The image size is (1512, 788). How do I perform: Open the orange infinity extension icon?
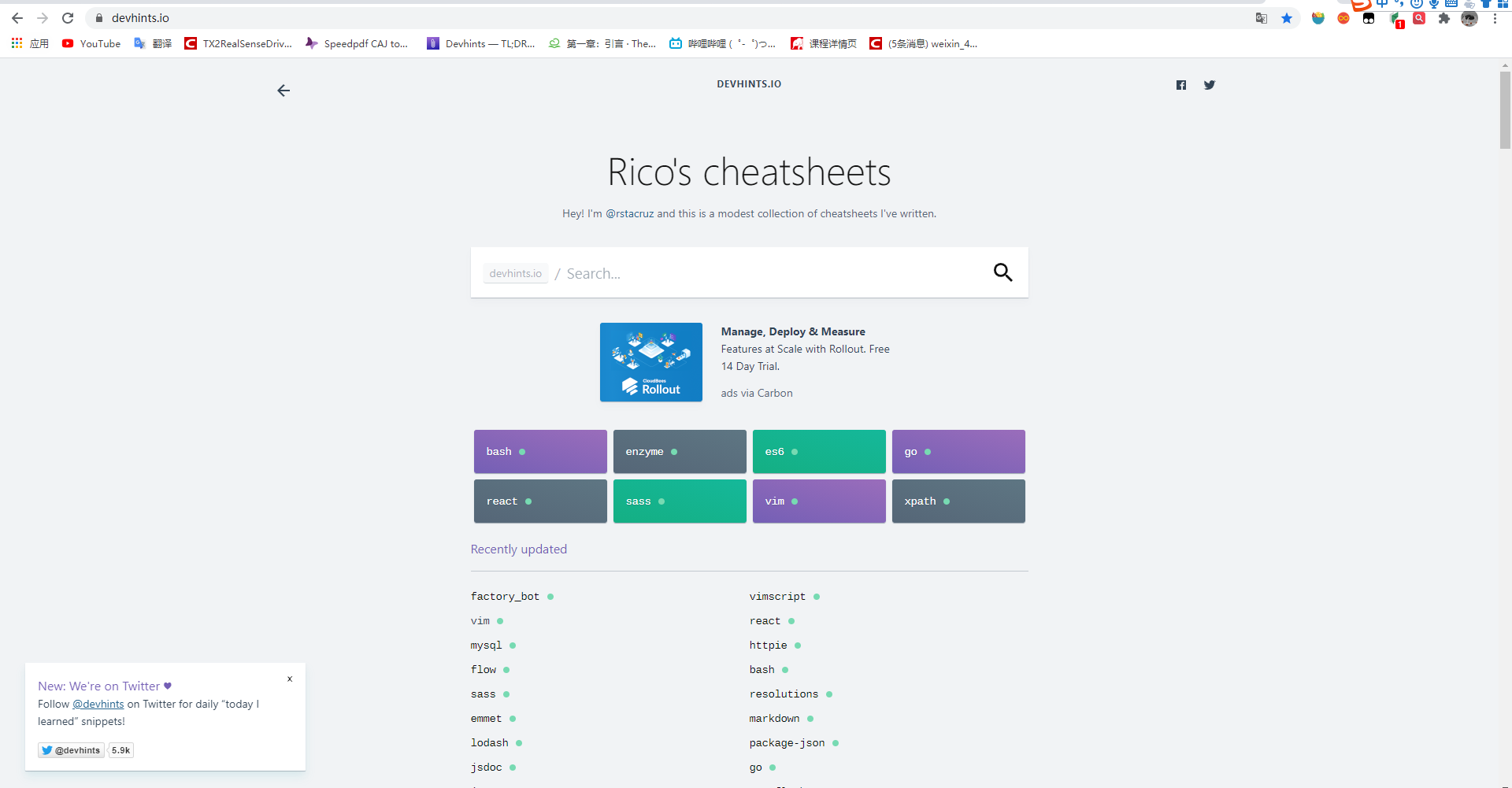point(1343,18)
